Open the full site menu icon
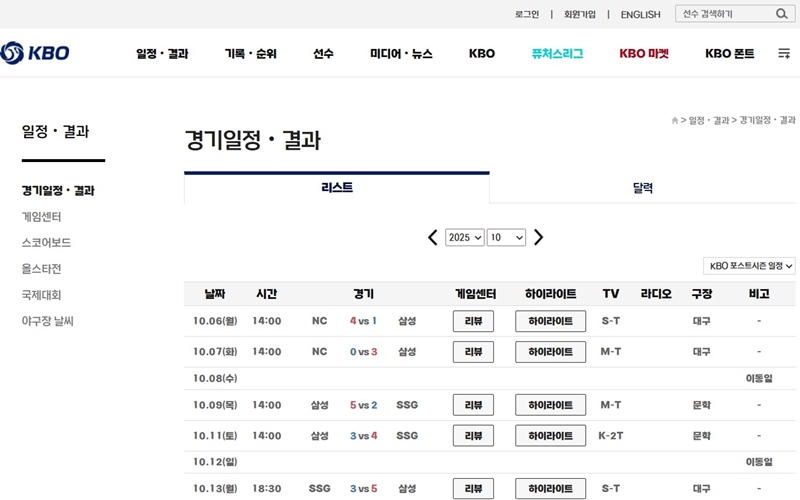The height and width of the screenshot is (500, 800). tap(784, 53)
